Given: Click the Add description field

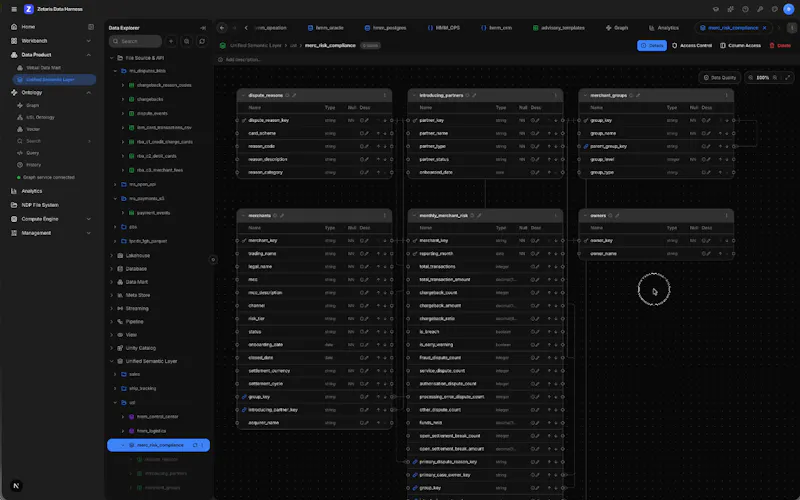Looking at the screenshot, I should coord(243,60).
